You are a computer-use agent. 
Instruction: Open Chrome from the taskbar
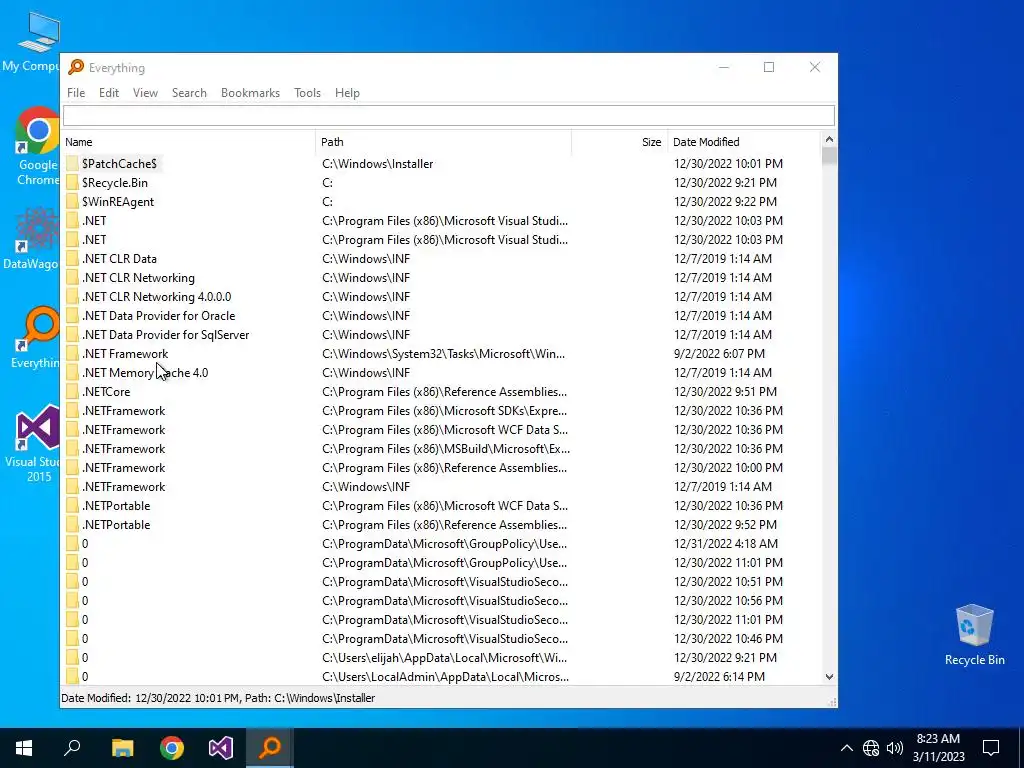click(172, 748)
